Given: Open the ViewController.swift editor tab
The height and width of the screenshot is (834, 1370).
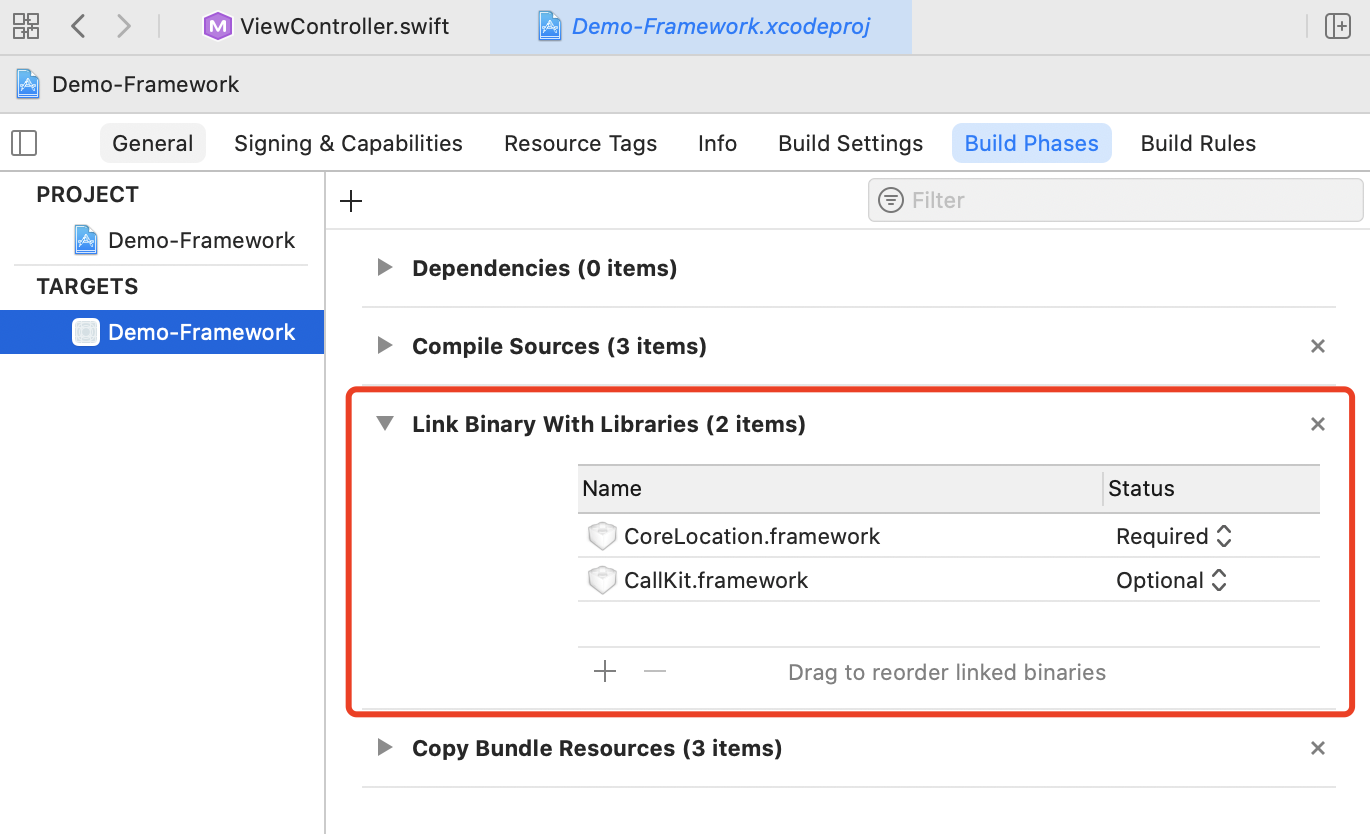Looking at the screenshot, I should click(x=332, y=26).
